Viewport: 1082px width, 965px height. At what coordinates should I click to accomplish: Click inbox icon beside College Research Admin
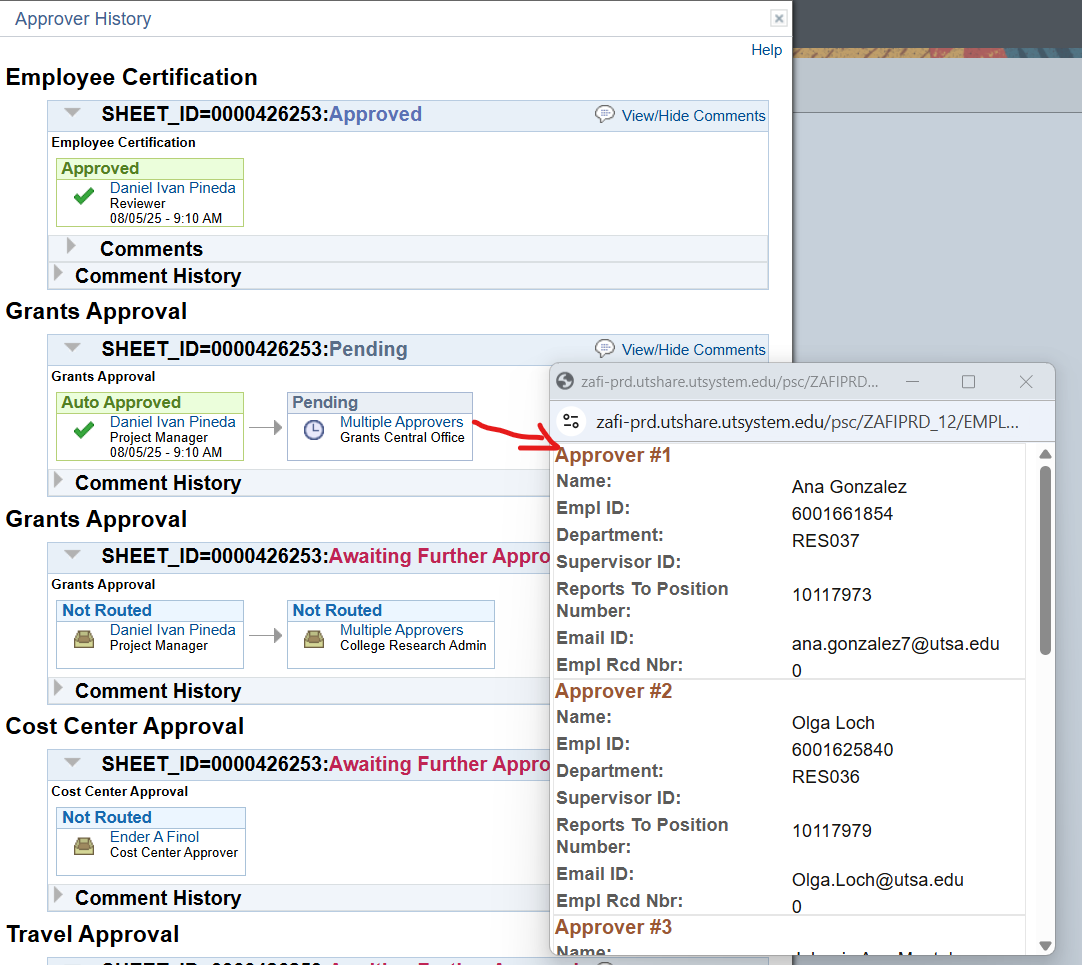click(x=314, y=639)
